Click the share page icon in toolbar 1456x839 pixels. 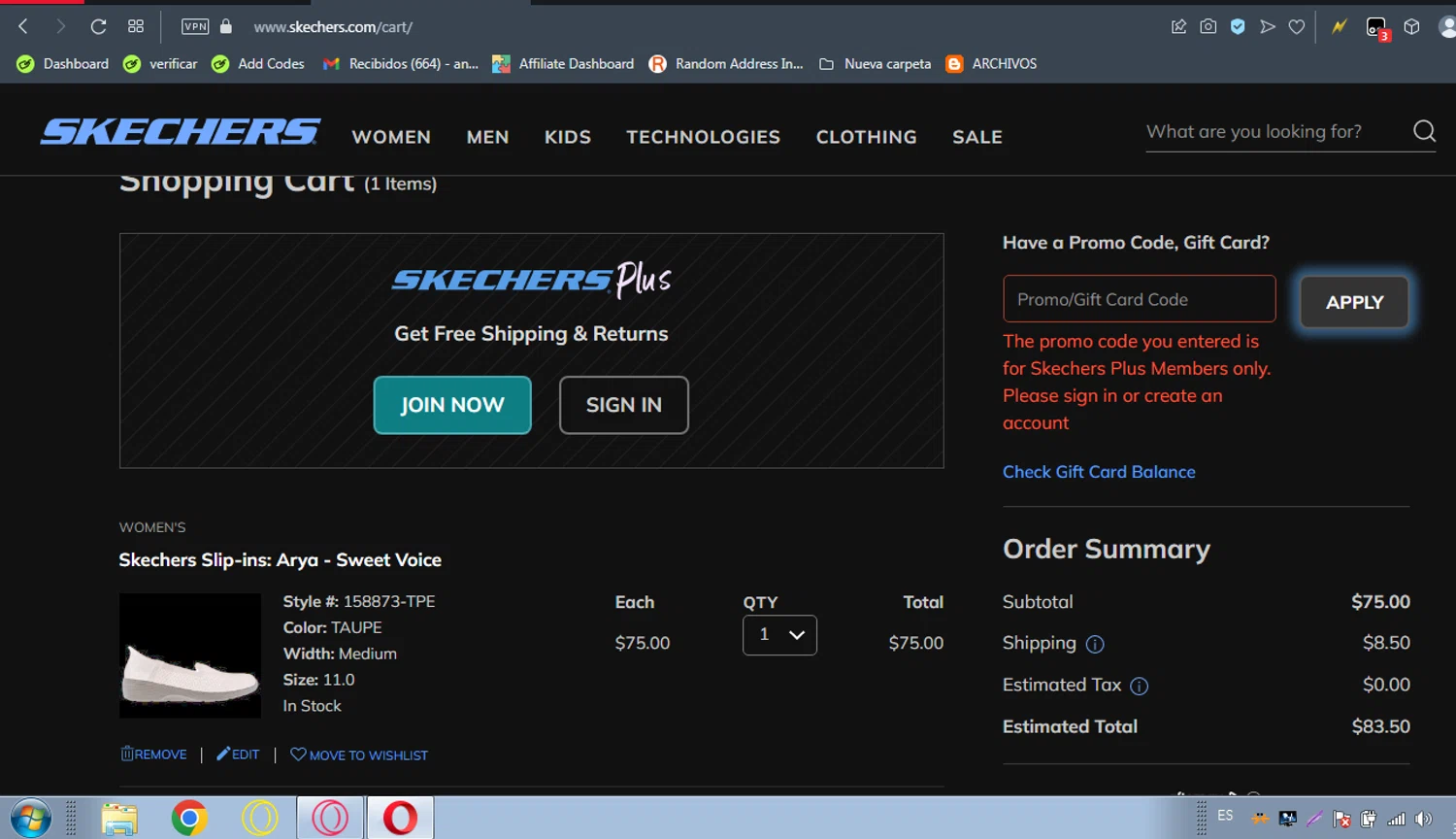[x=1178, y=26]
